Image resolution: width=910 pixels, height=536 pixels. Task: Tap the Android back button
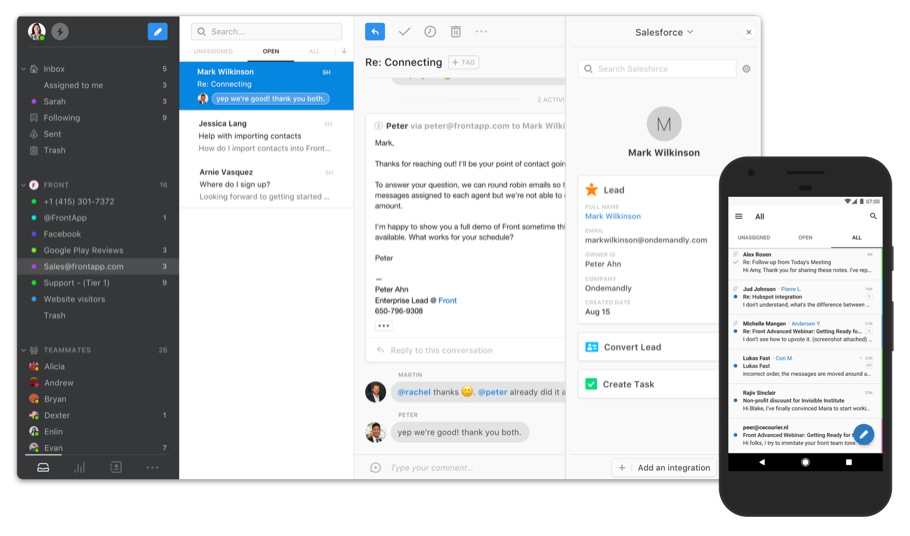tap(761, 462)
